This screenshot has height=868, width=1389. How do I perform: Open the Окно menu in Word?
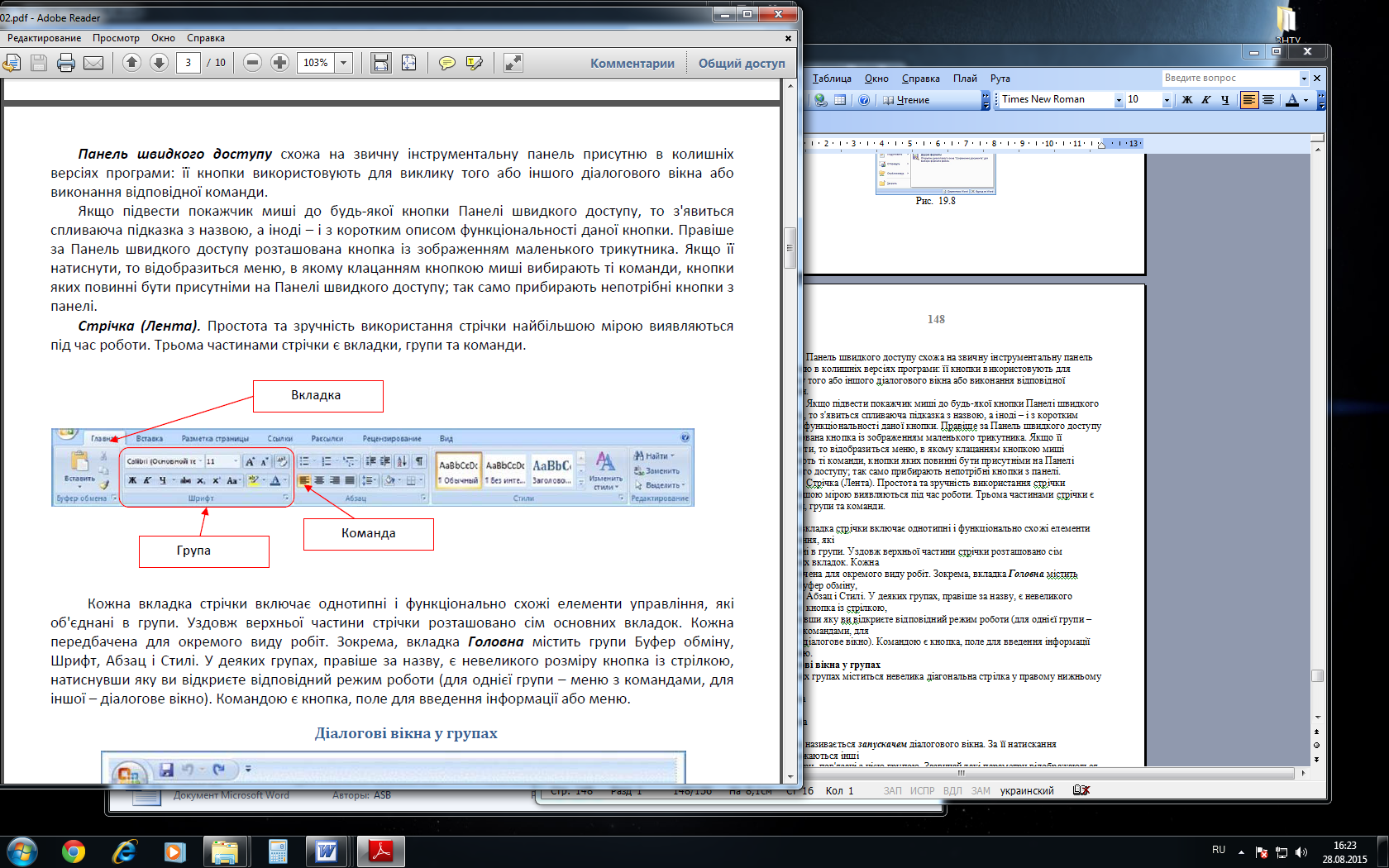pos(876,79)
